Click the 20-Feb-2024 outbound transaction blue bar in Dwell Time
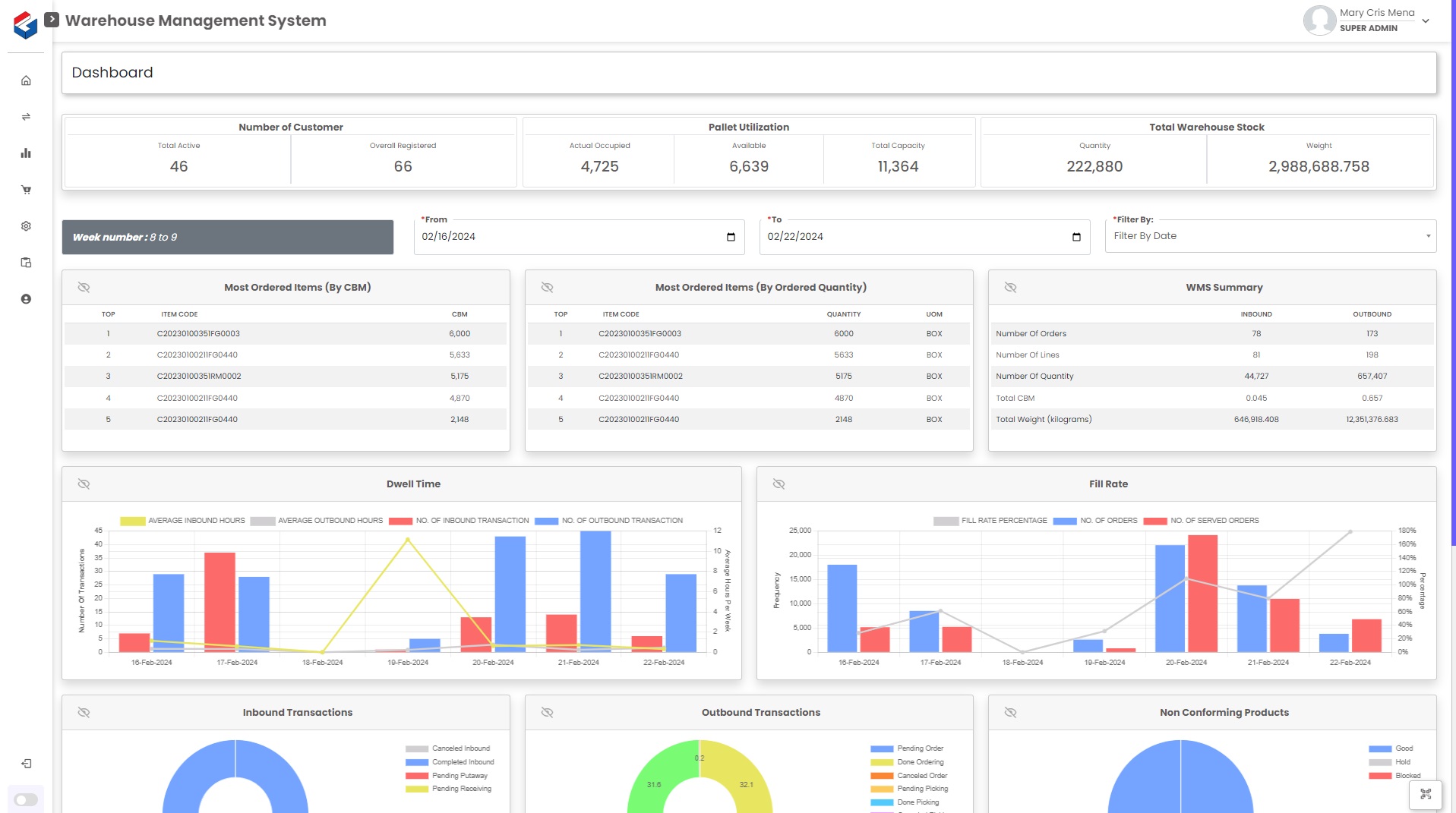1456x813 pixels. coord(510,594)
